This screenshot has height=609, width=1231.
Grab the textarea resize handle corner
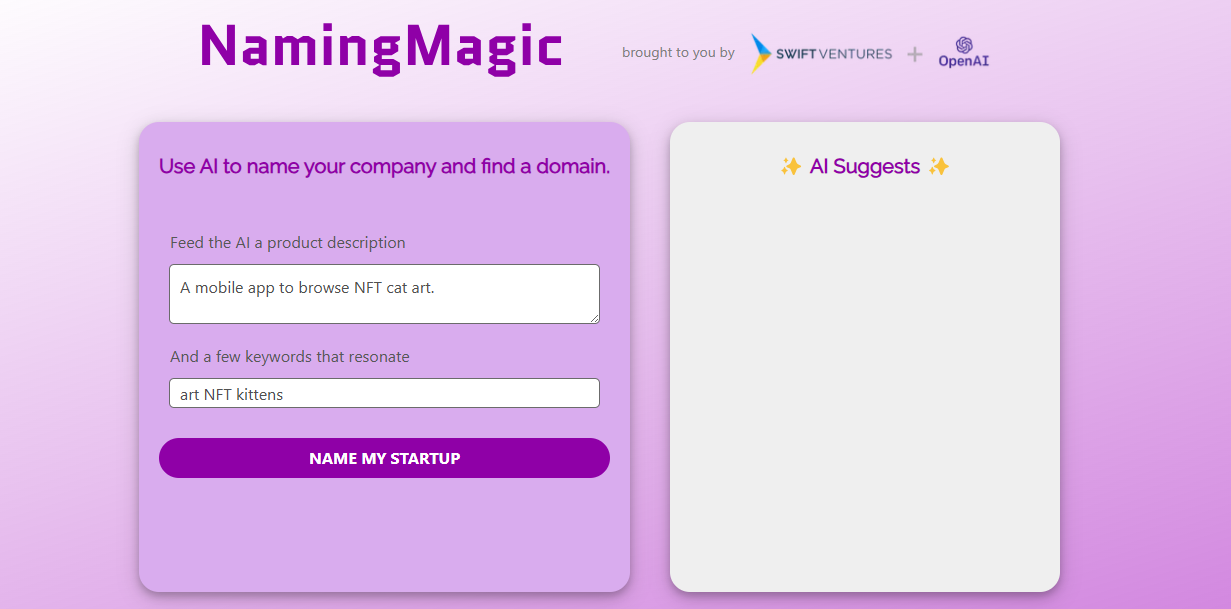click(x=594, y=318)
